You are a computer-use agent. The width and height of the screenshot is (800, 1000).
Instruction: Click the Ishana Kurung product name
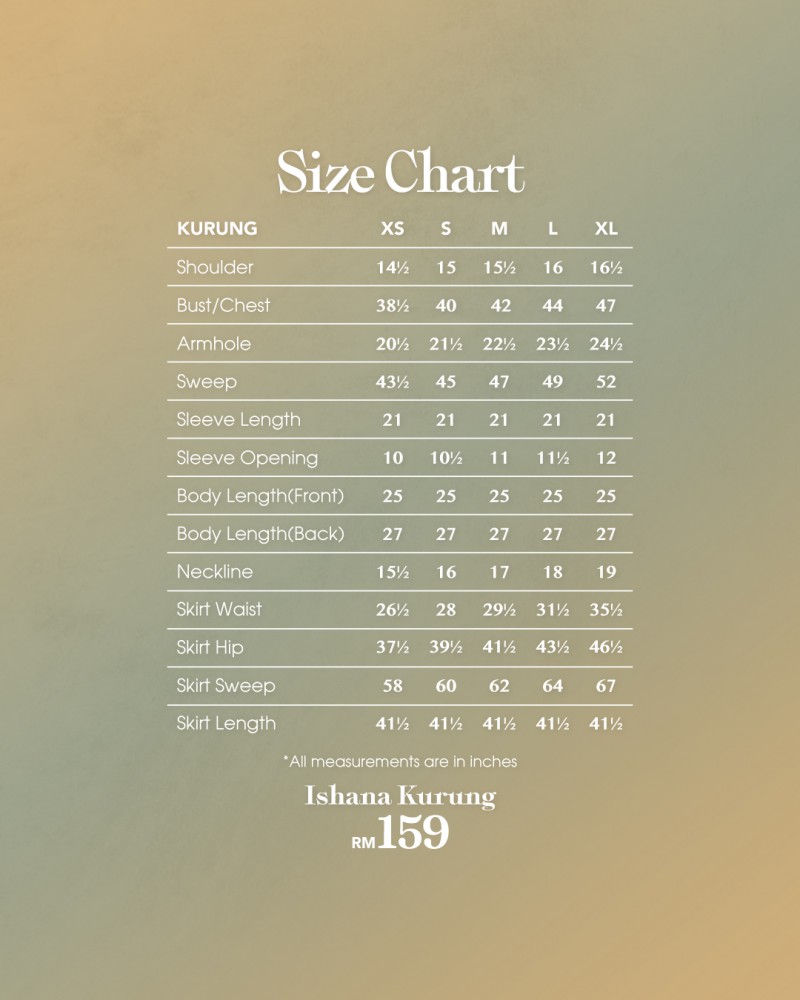coord(400,797)
